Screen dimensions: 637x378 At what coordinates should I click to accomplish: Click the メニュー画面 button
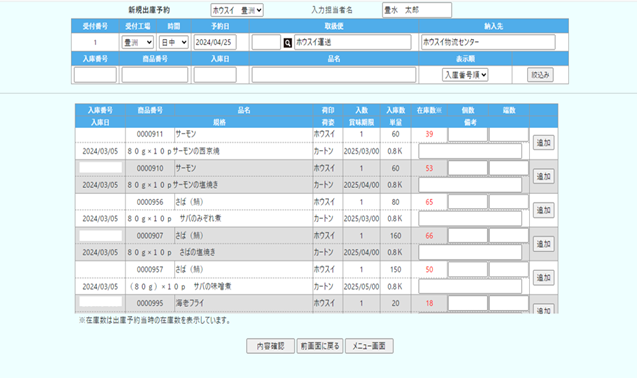[x=369, y=346]
